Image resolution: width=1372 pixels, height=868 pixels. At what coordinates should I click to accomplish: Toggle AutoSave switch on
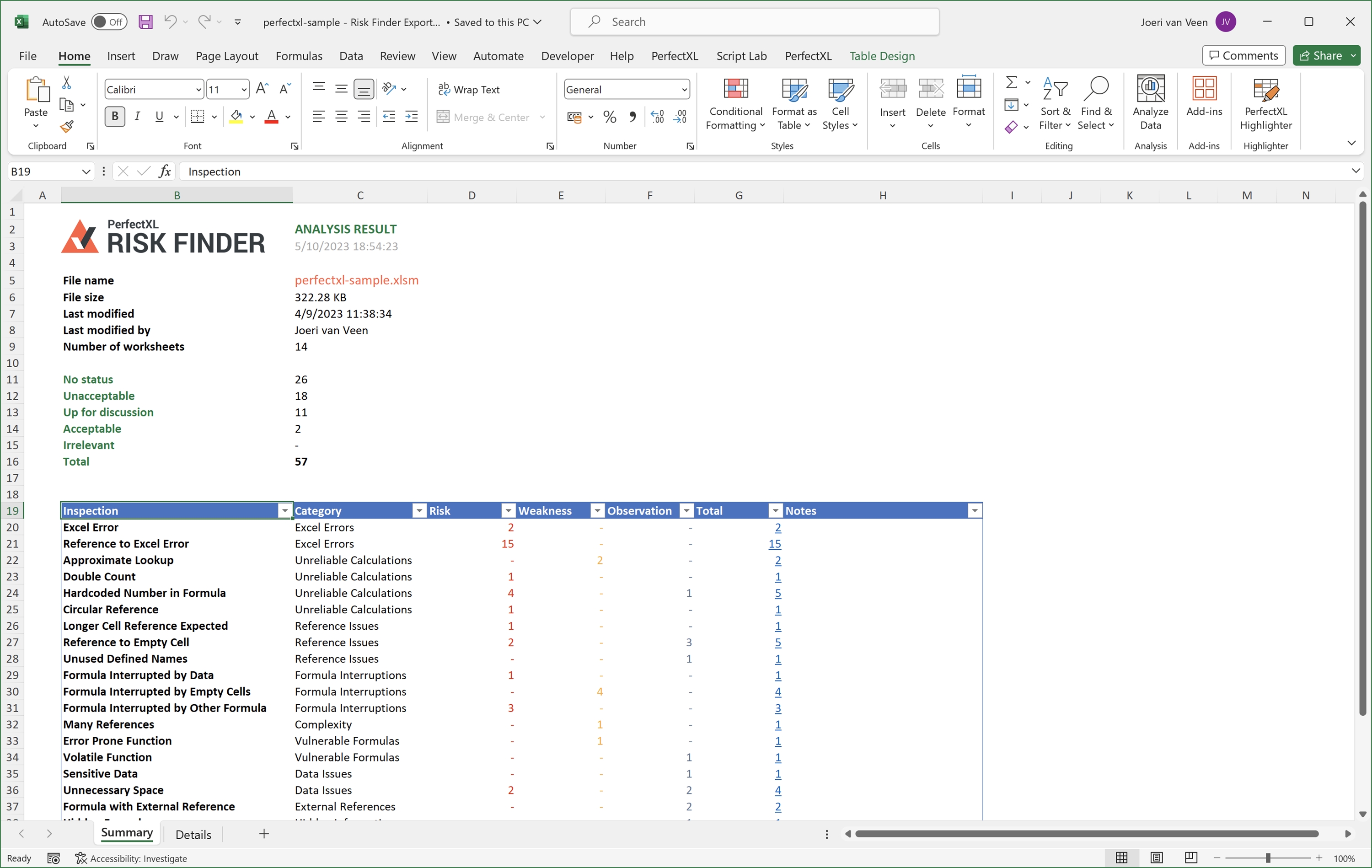click(x=108, y=21)
